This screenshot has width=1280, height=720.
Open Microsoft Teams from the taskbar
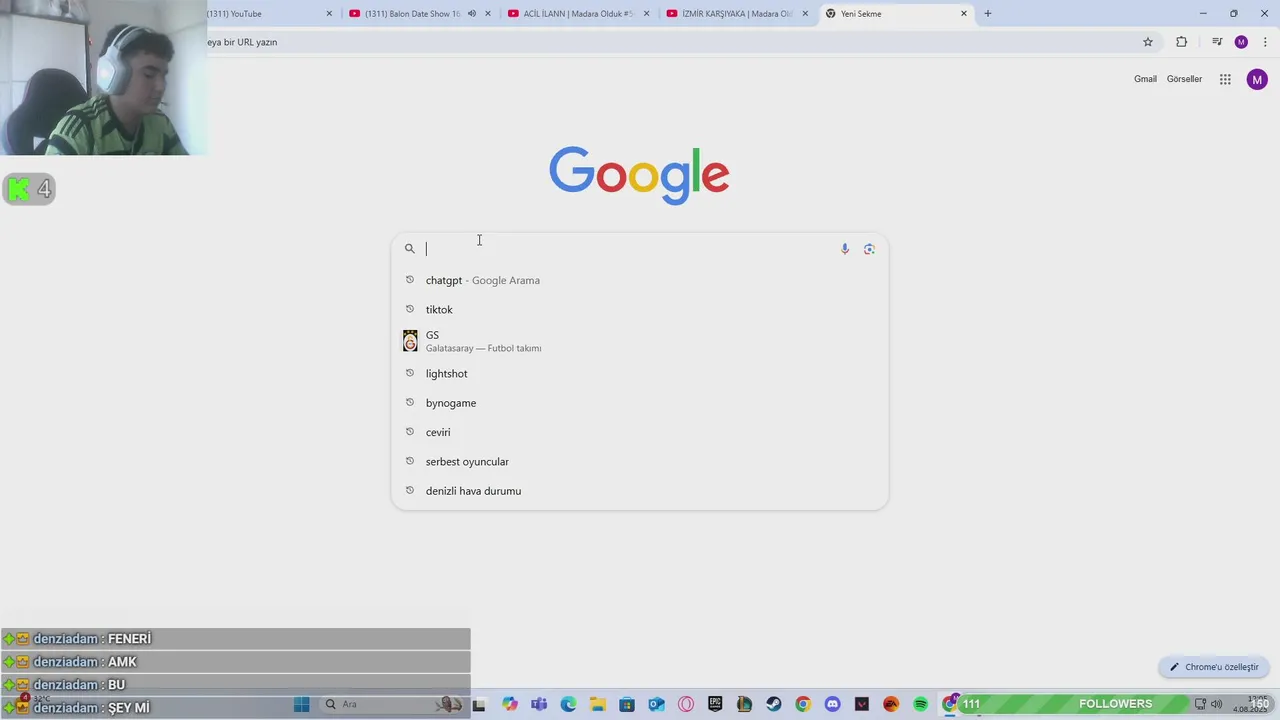[x=539, y=704]
